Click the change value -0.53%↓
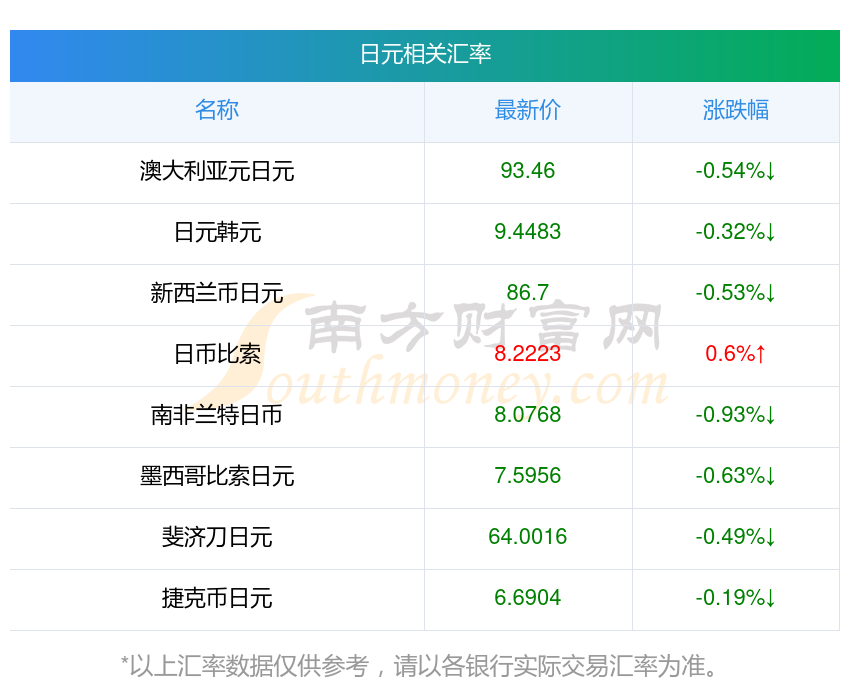 pyautogui.click(x=736, y=293)
